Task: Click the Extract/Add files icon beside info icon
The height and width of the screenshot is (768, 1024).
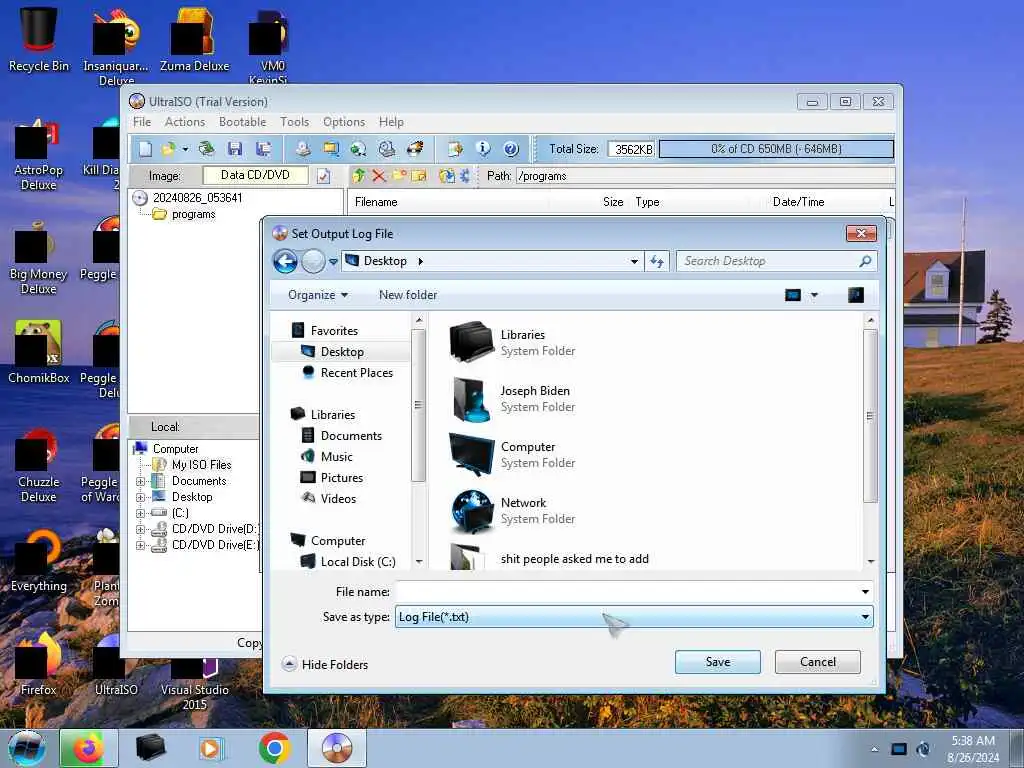Action: [455, 149]
